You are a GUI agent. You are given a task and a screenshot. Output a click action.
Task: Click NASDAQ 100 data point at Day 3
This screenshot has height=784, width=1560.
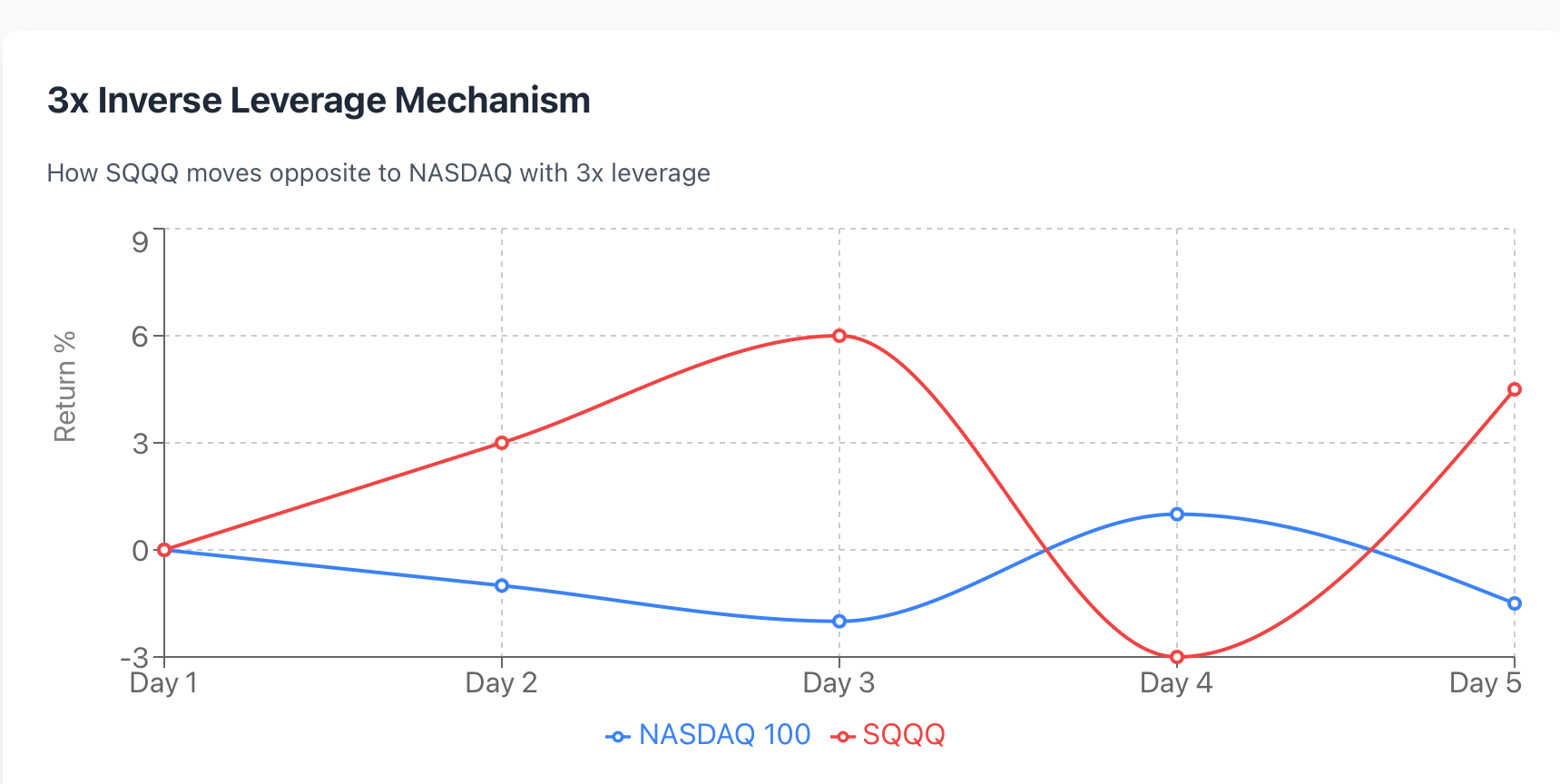click(x=839, y=622)
